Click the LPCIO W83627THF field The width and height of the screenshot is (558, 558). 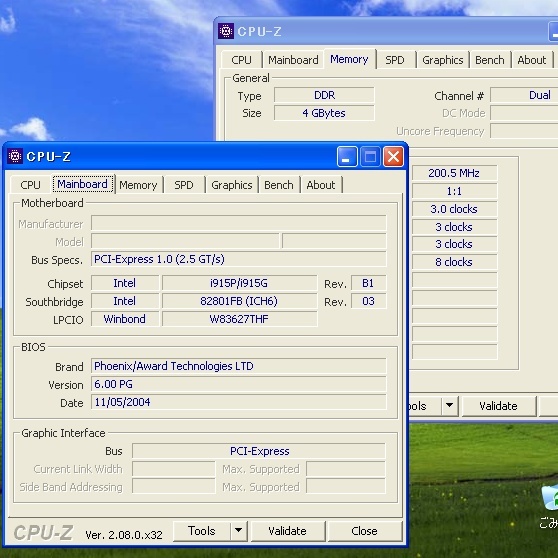pyautogui.click(x=239, y=319)
